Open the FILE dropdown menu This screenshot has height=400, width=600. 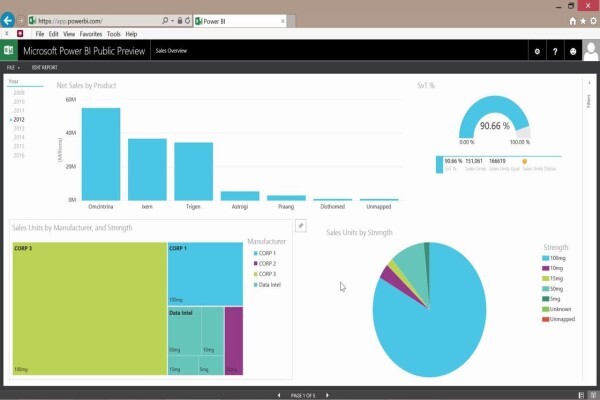(x=13, y=67)
